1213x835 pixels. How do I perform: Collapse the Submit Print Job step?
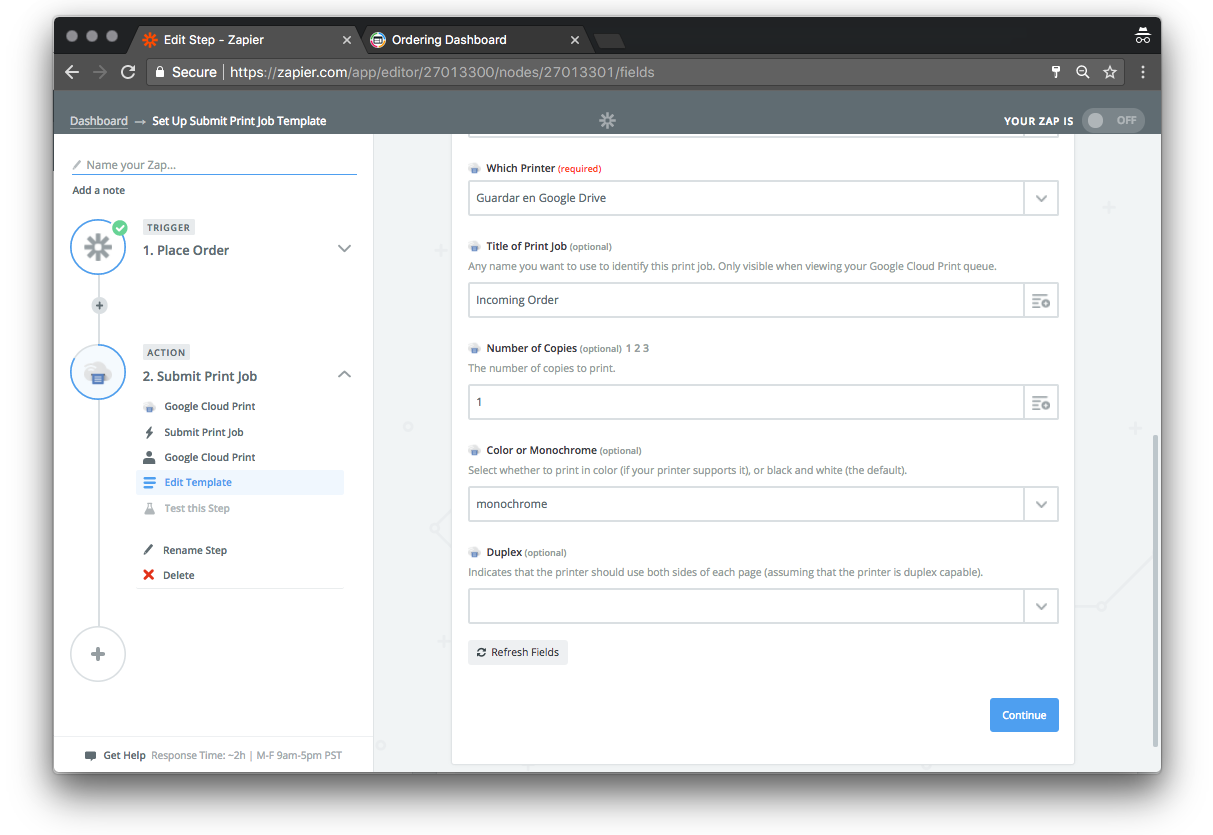coord(344,374)
